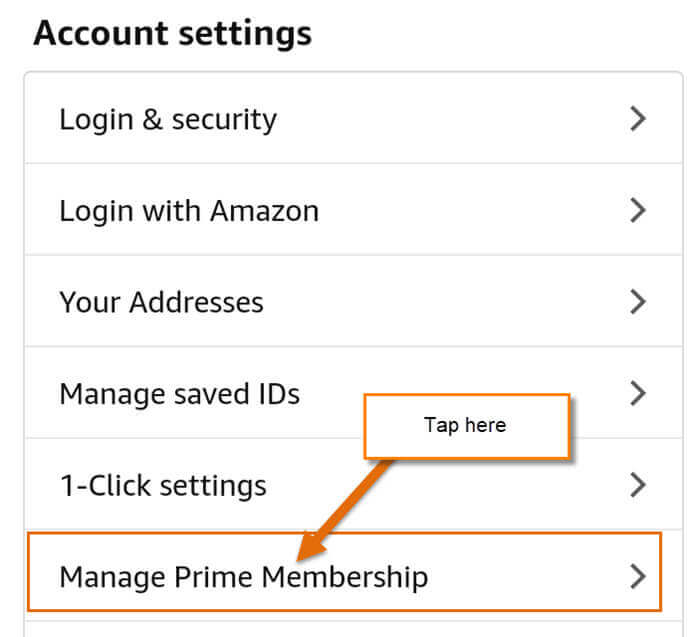Click the arrow icon for Your Addresses
The height and width of the screenshot is (637, 700).
click(x=638, y=302)
